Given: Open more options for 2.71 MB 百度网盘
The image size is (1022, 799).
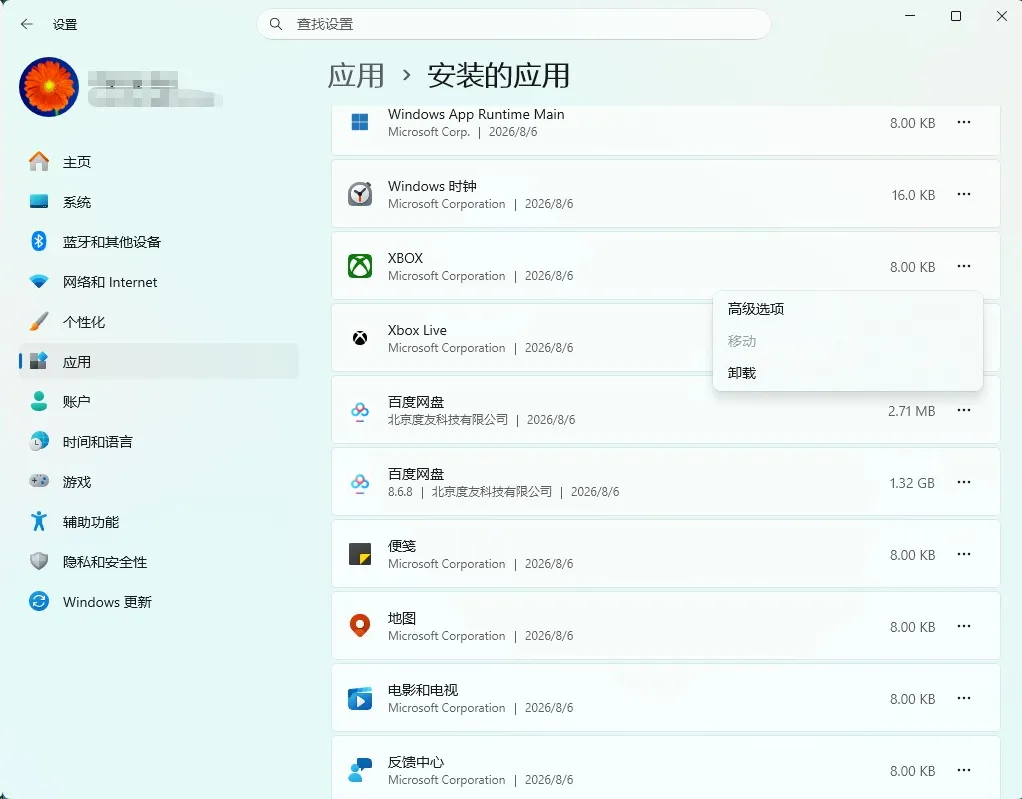Looking at the screenshot, I should pos(964,410).
